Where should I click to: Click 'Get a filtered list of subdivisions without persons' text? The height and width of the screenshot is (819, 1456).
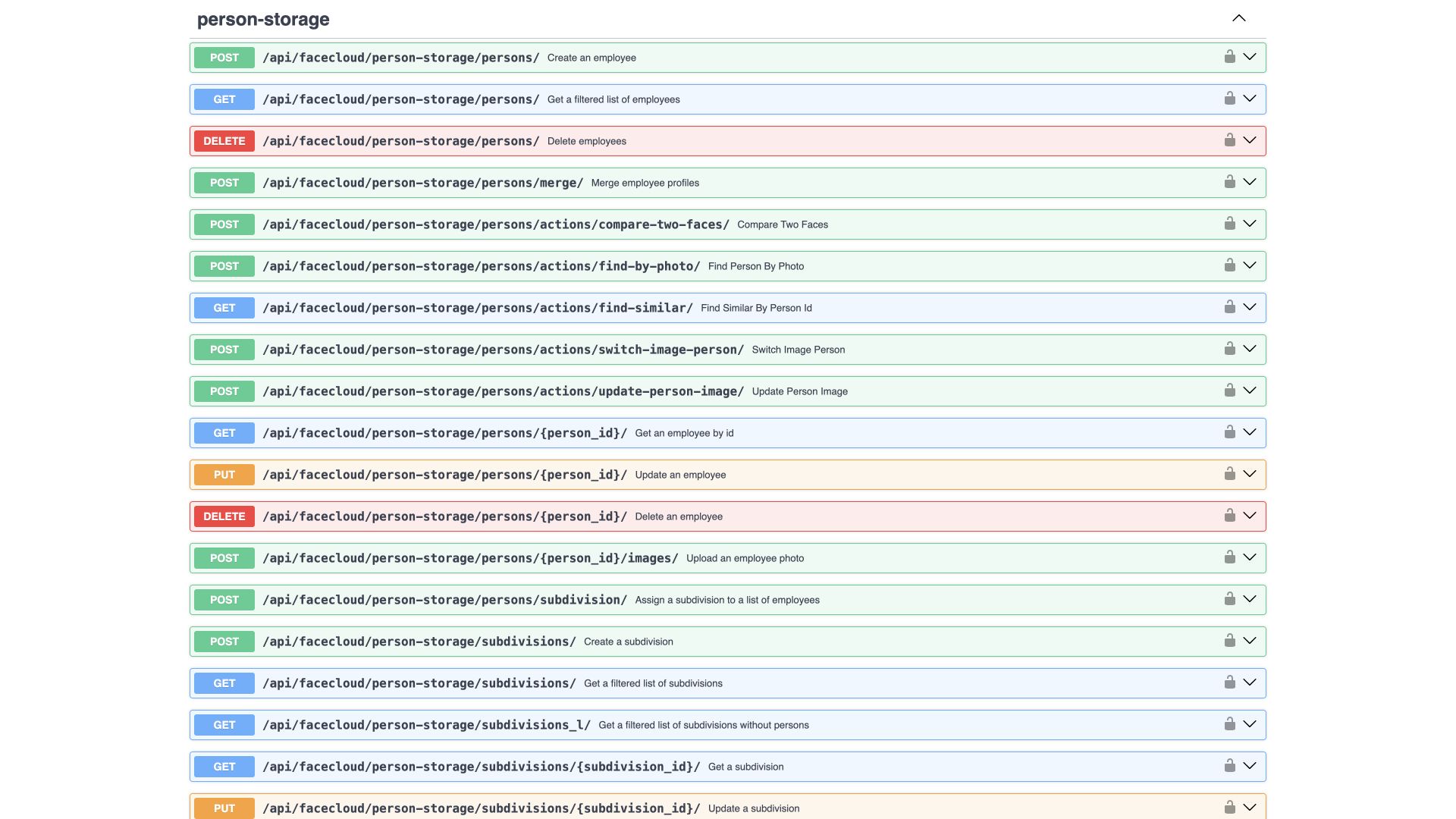[x=704, y=725]
